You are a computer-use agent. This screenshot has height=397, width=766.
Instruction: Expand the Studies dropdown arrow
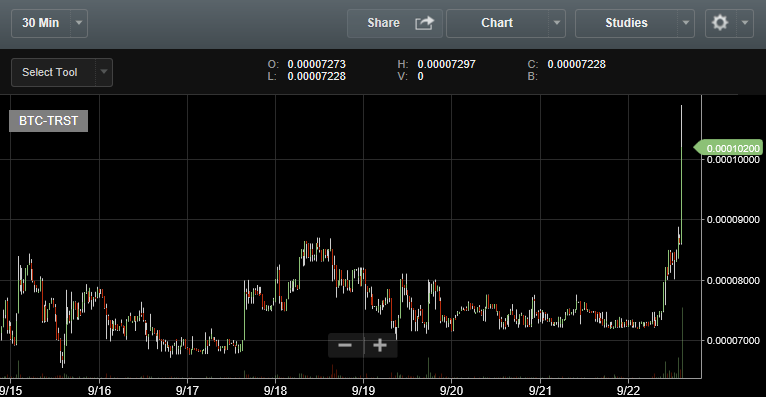click(685, 23)
